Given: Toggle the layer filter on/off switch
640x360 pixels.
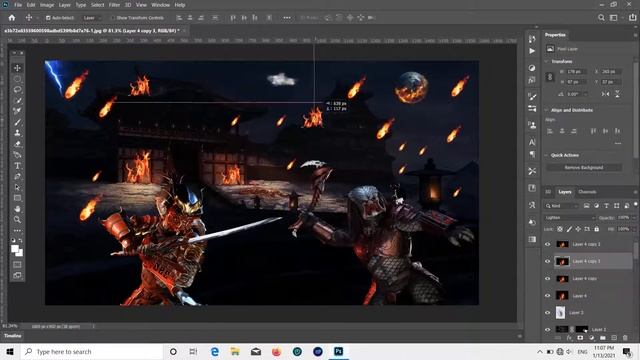Looking at the screenshot, I should click(635, 204).
